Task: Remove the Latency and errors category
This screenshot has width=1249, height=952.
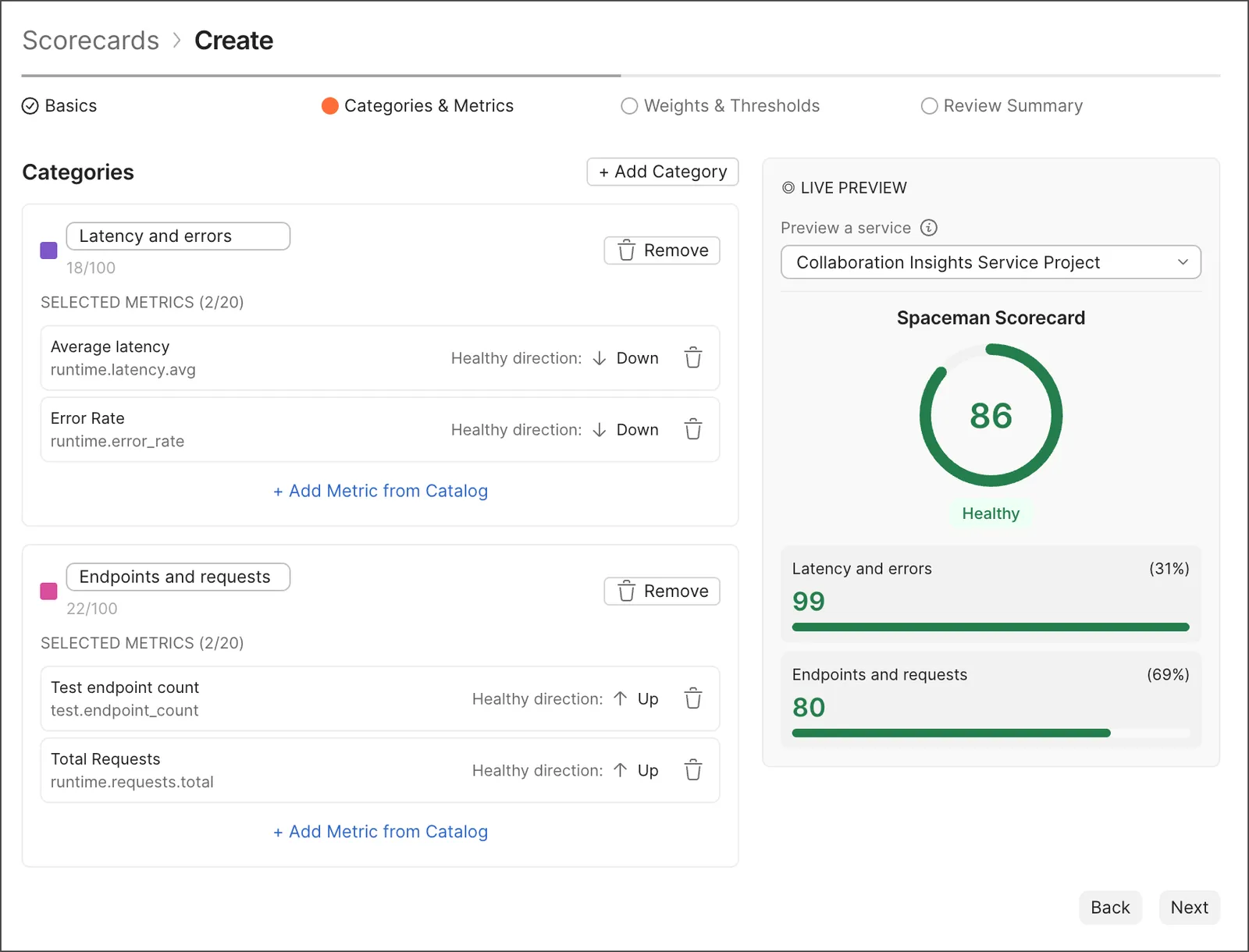Action: (x=662, y=250)
